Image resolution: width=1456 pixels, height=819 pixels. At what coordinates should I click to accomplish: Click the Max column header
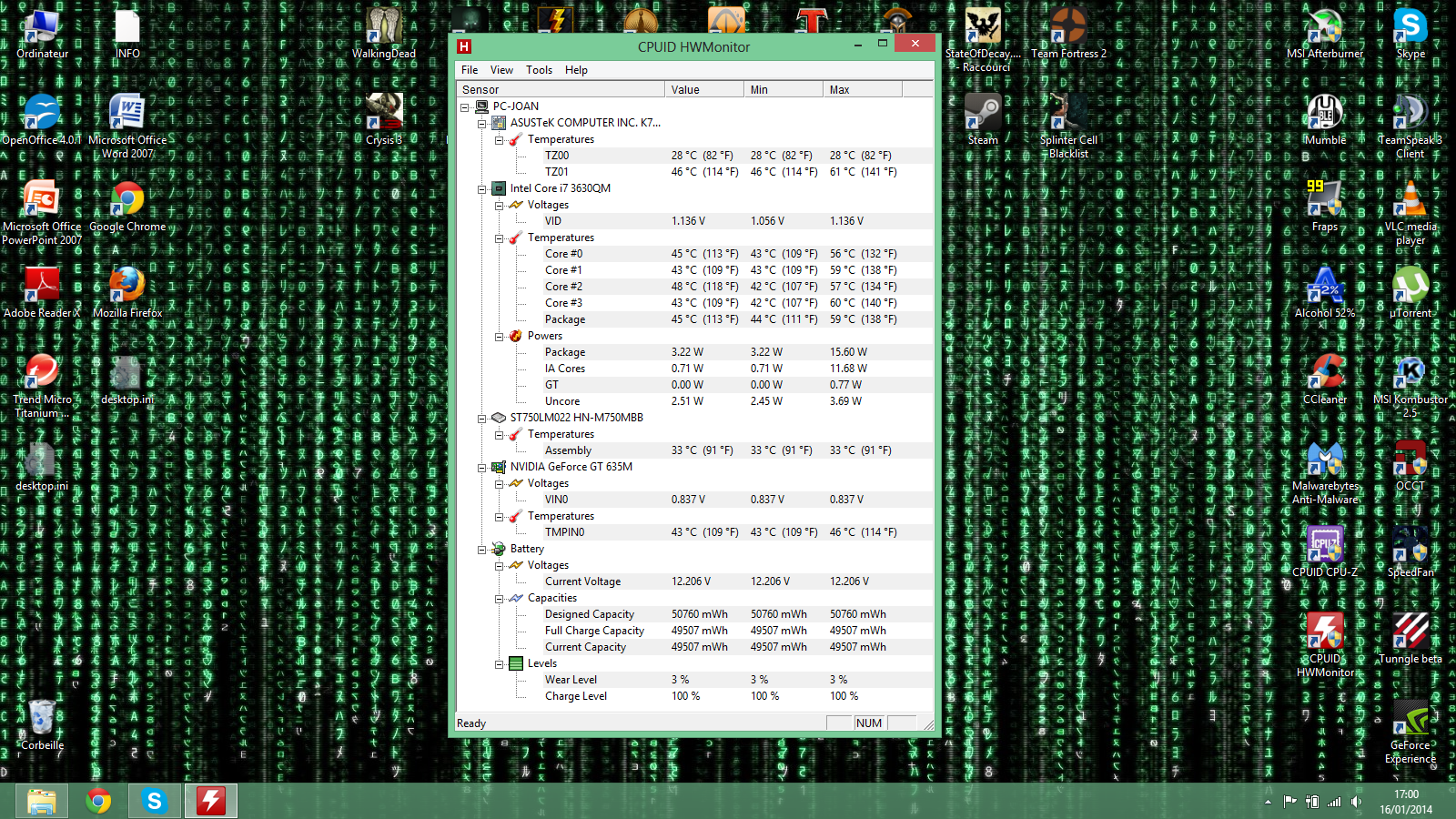coord(863,89)
